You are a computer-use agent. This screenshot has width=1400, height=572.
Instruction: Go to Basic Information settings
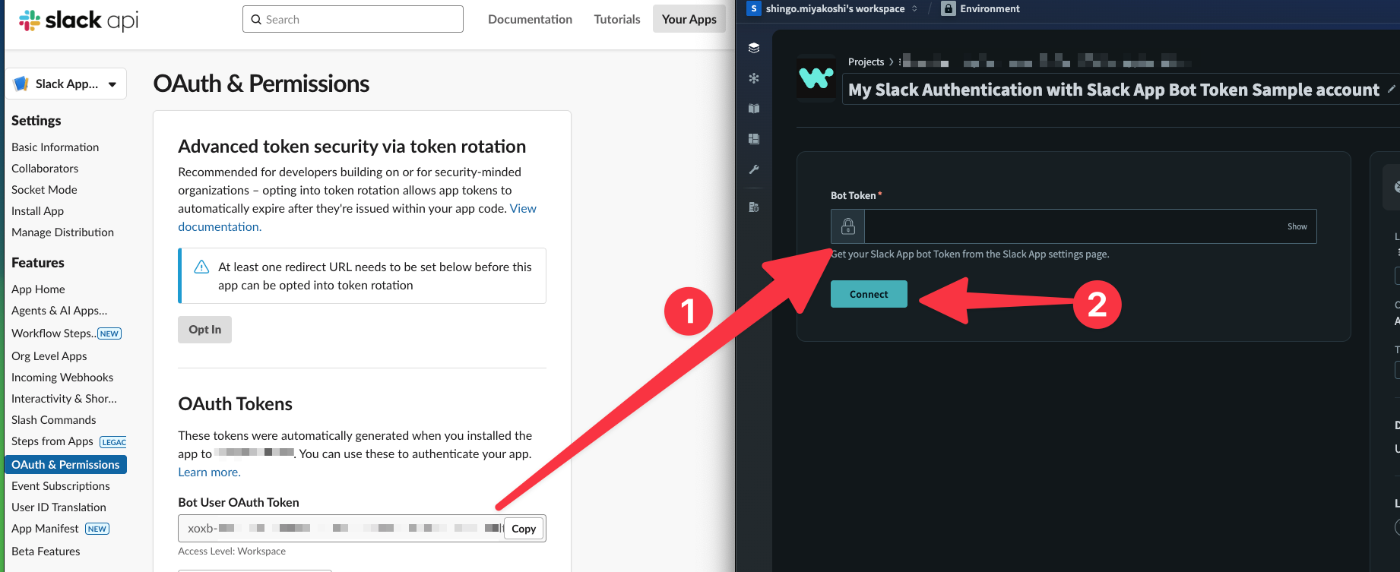pyautogui.click(x=55, y=147)
